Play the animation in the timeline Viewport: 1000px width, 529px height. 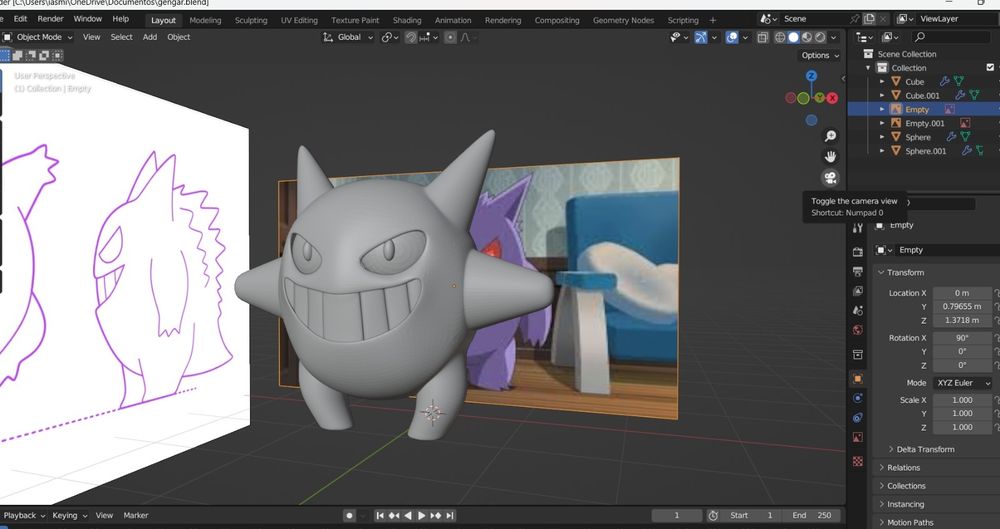click(x=422, y=516)
